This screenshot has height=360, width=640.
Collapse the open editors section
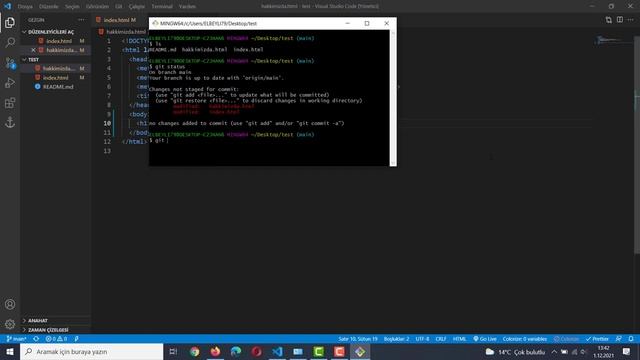click(x=51, y=31)
